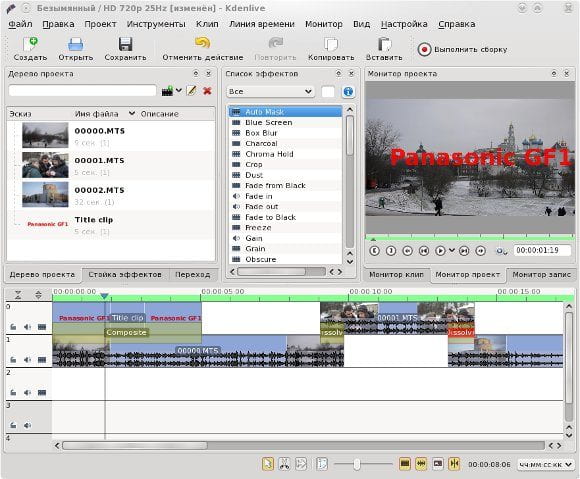Toggle lock on track 0
580x479 pixels.
tap(13, 327)
